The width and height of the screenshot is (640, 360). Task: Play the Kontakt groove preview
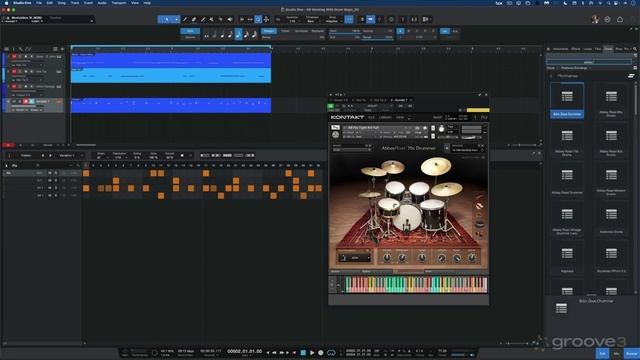[x=447, y=148]
